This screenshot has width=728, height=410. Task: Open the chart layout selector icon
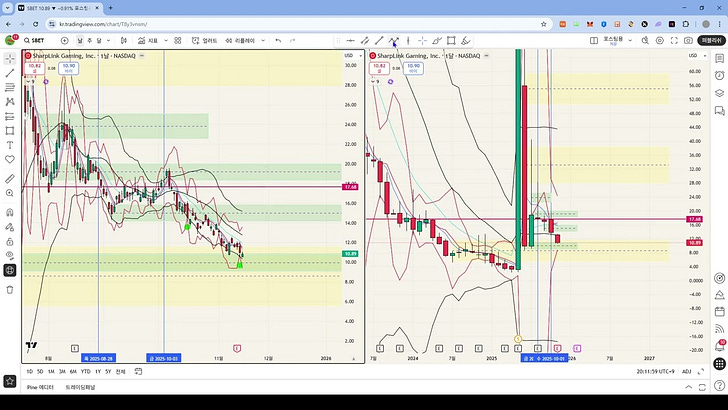point(594,40)
